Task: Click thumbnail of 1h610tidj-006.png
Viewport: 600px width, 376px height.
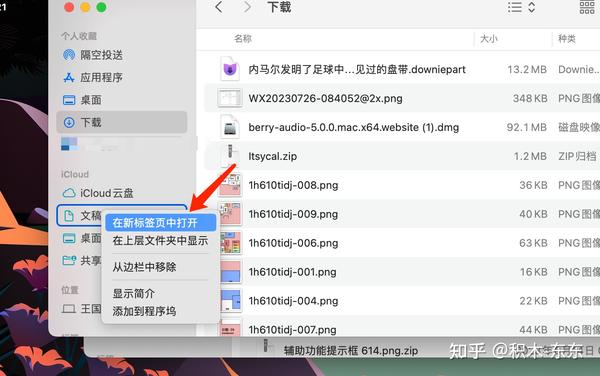Action: pyautogui.click(x=230, y=243)
